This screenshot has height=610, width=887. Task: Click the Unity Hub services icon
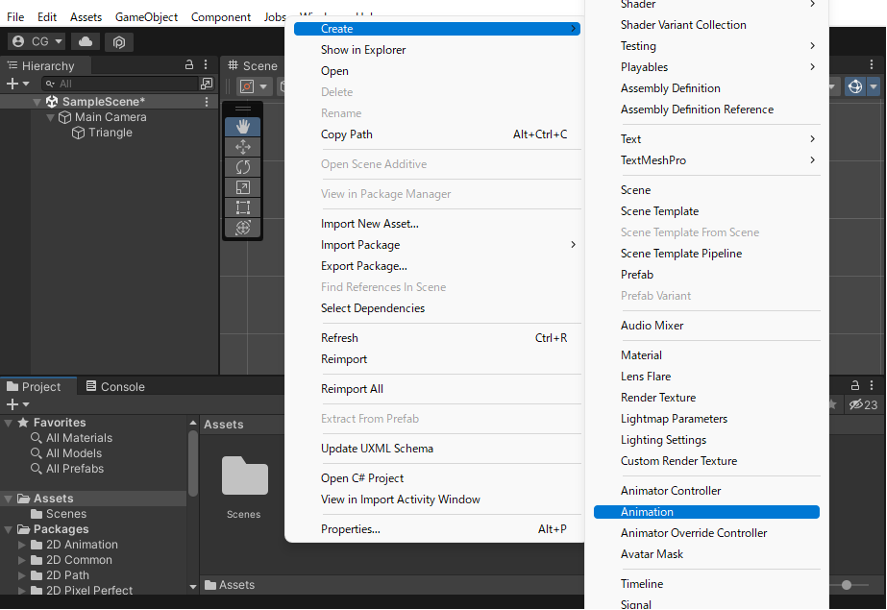119,42
